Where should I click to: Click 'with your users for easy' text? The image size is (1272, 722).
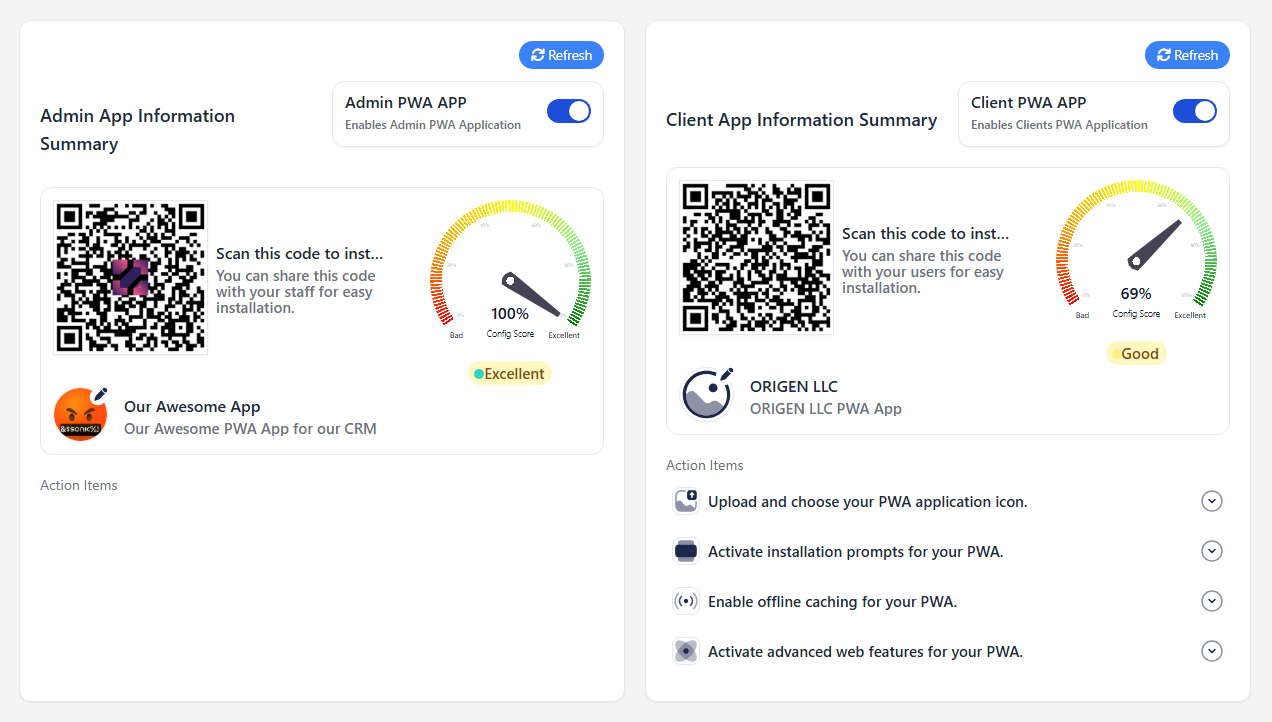point(923,272)
